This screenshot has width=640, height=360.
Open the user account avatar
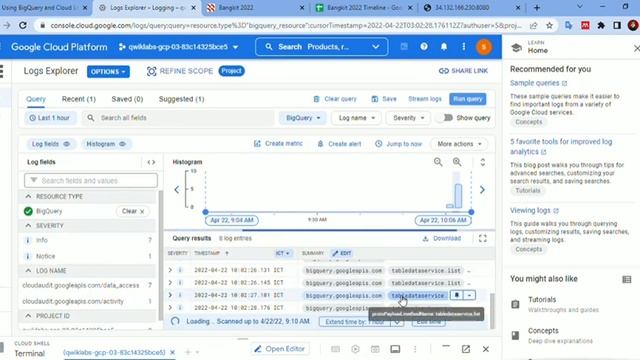pyautogui.click(x=484, y=47)
